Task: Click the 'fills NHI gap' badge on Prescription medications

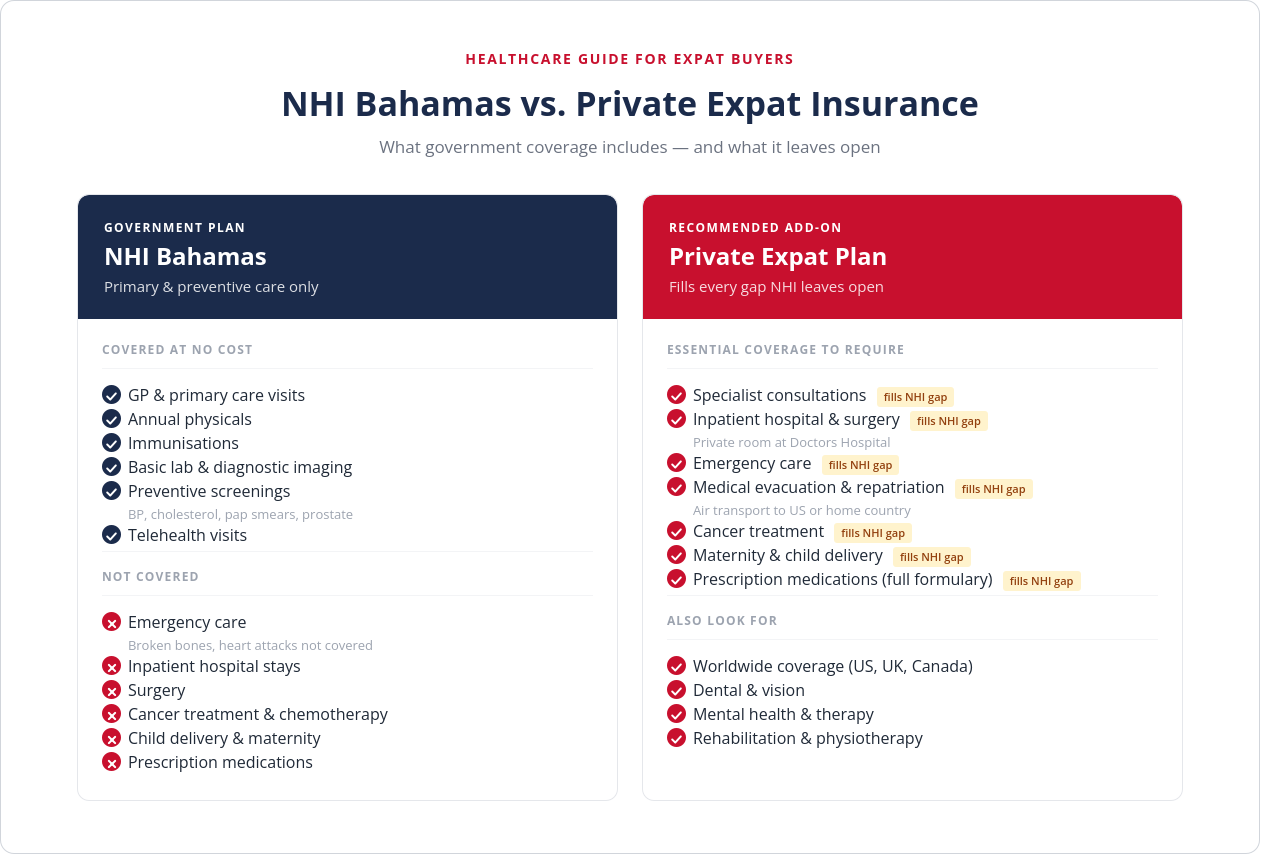Action: click(x=1041, y=581)
